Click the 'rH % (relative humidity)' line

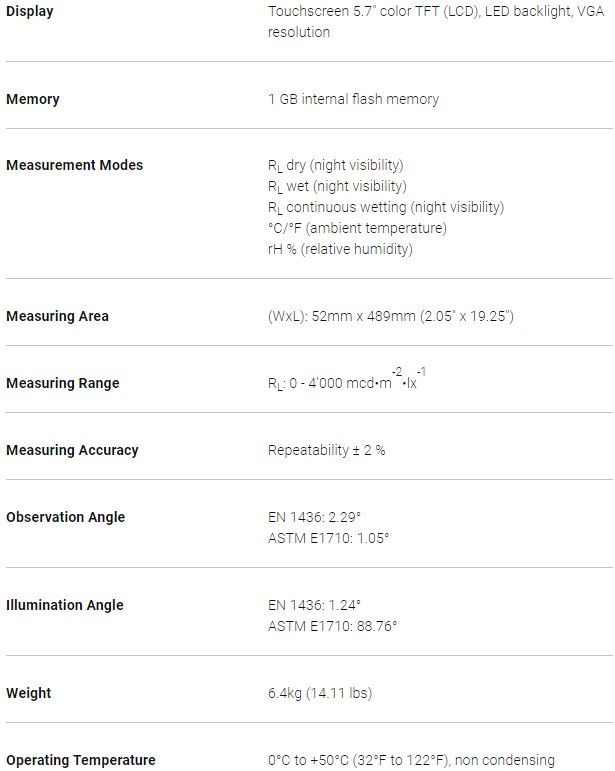[340, 249]
